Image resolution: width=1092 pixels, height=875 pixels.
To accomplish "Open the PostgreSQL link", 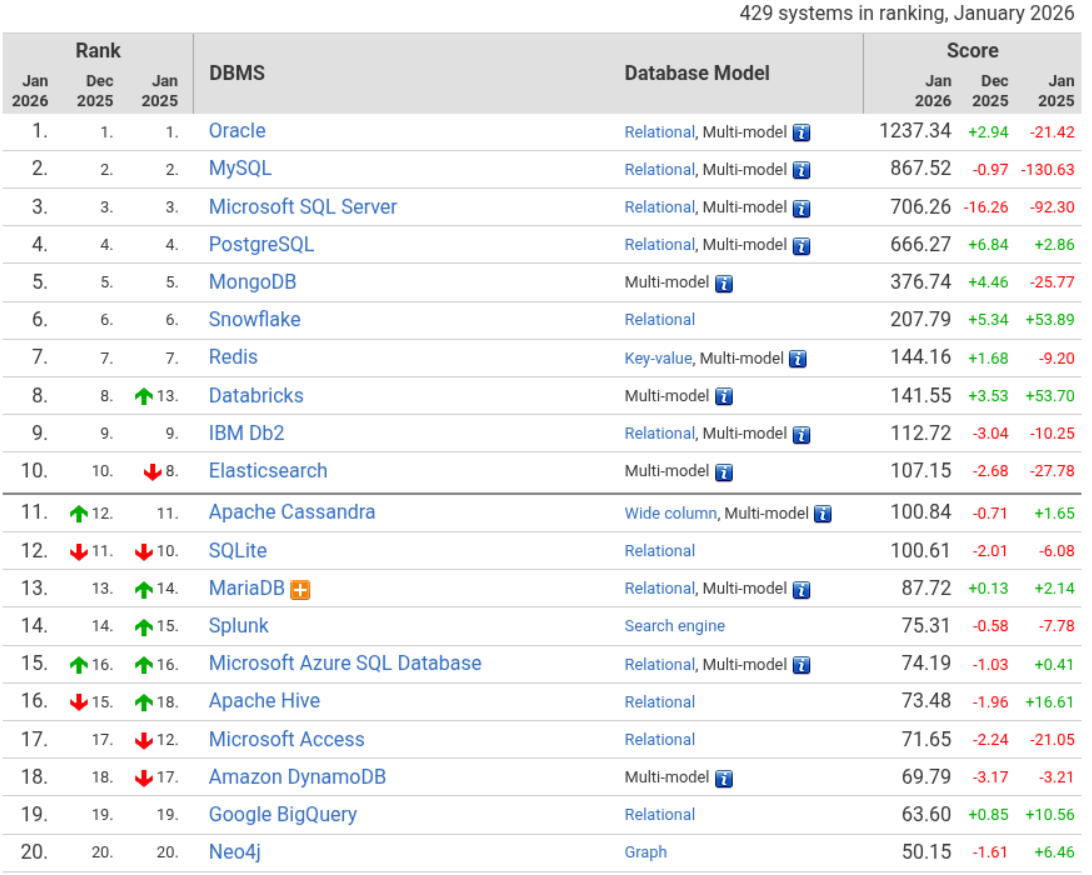I will 261,245.
